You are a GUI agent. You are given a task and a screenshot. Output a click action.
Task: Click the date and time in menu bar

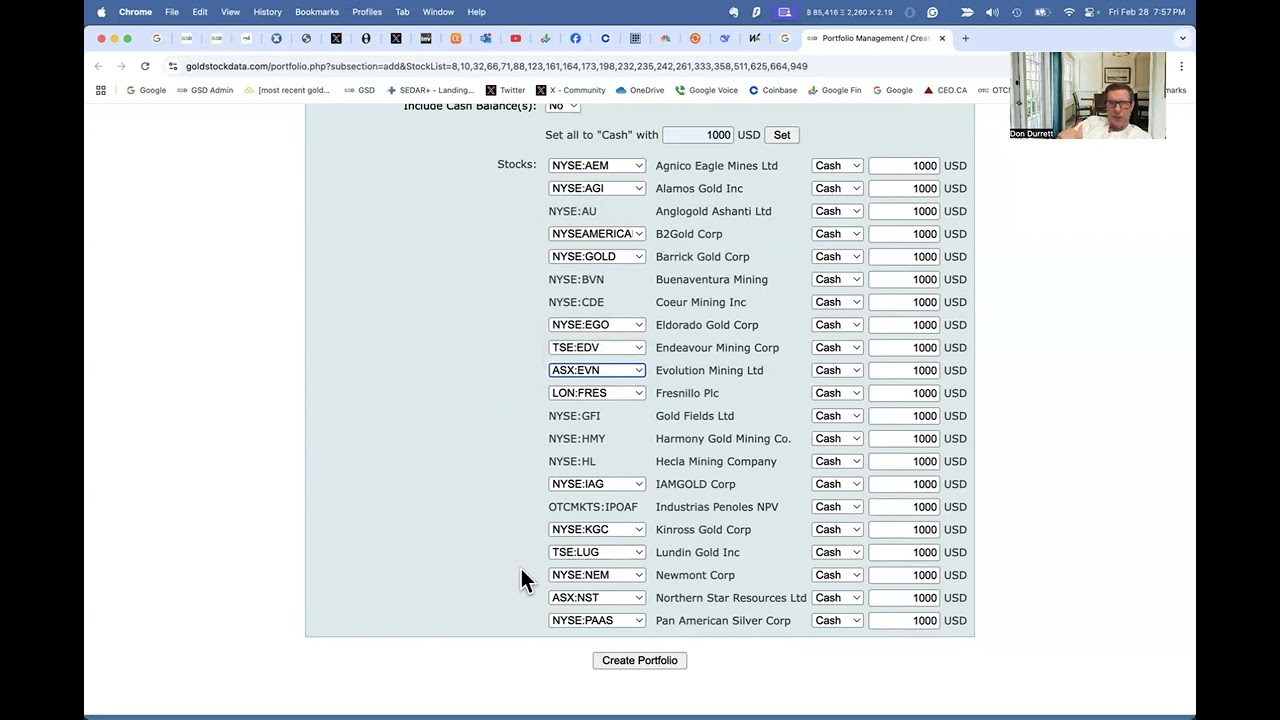1147,12
